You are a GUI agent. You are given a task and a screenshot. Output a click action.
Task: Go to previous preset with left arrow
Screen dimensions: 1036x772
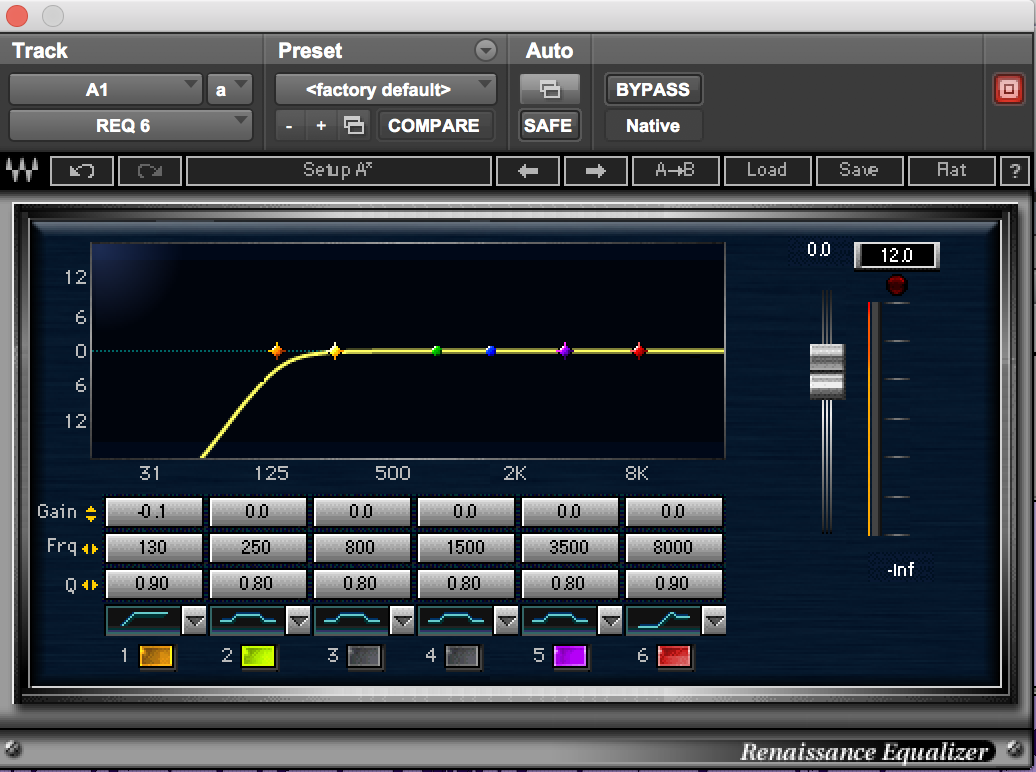pos(528,171)
